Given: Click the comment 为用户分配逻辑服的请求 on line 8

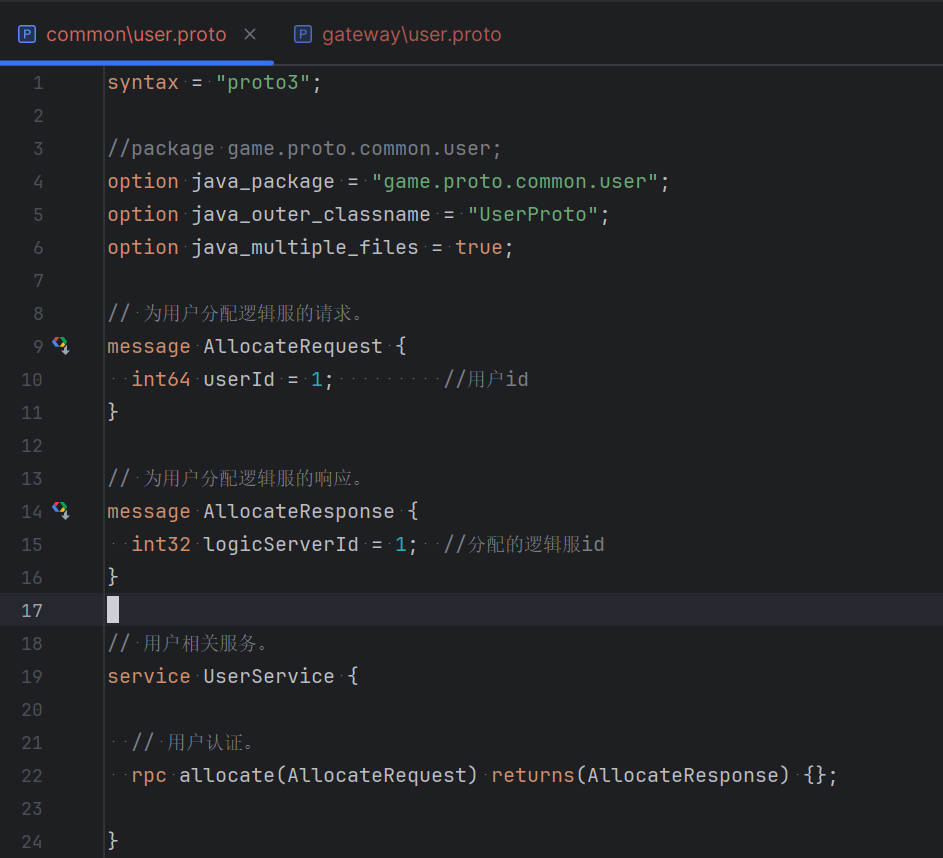Looking at the screenshot, I should [x=236, y=313].
